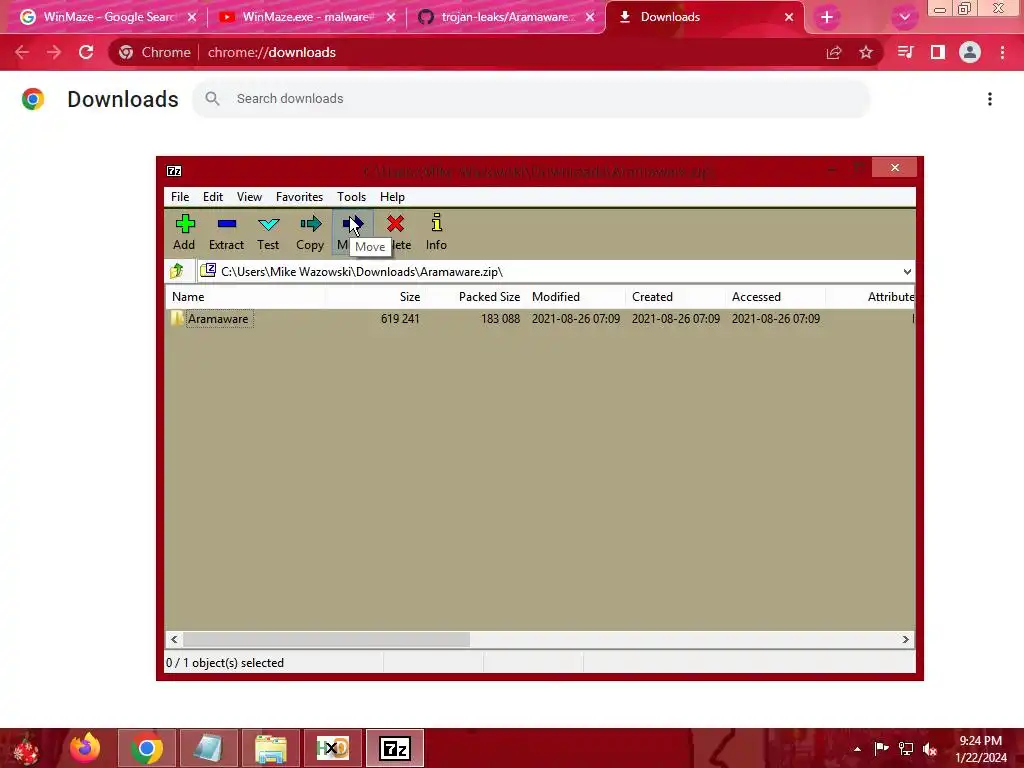Expand the address path dropdown
1024x768 pixels.
coord(907,272)
